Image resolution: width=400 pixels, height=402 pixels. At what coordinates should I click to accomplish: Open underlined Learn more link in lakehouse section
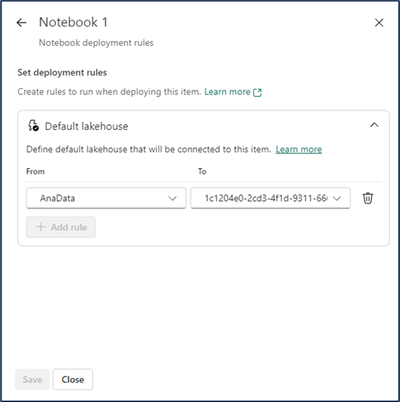point(299,149)
